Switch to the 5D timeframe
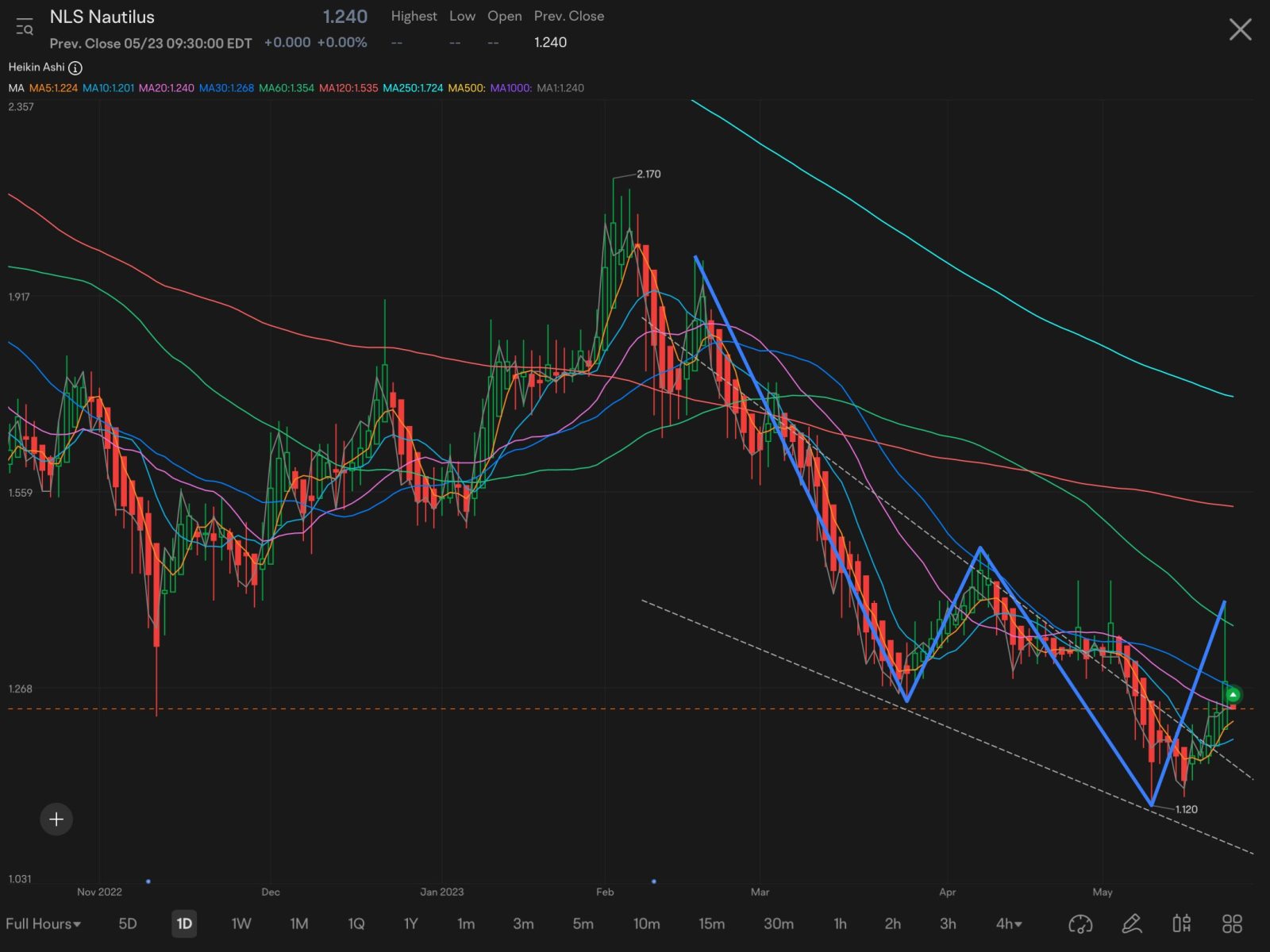The height and width of the screenshot is (952, 1270). (127, 923)
